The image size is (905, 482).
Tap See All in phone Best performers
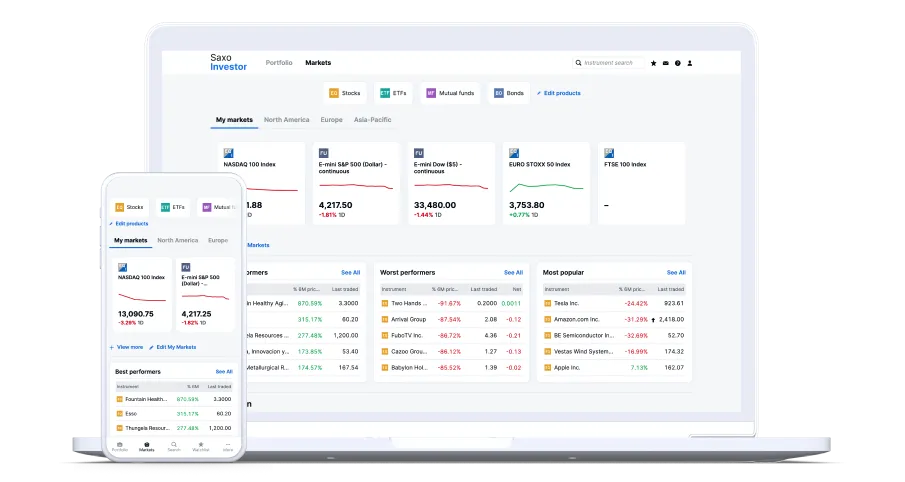(224, 372)
